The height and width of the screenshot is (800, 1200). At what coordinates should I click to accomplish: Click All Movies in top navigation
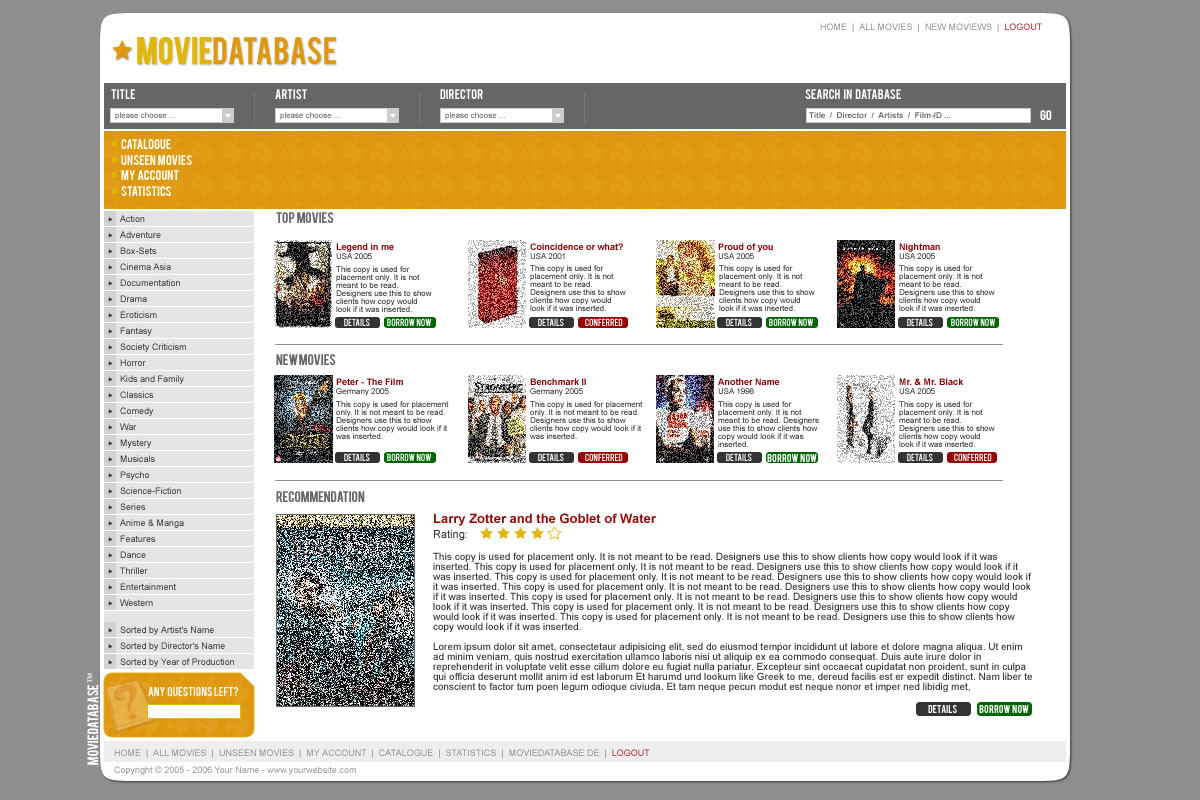click(886, 27)
